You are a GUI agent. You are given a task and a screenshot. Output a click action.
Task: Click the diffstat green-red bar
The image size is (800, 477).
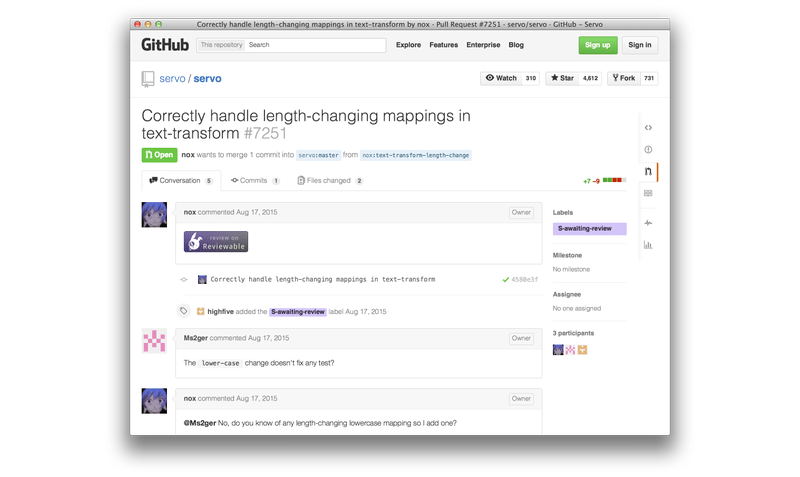(x=614, y=180)
